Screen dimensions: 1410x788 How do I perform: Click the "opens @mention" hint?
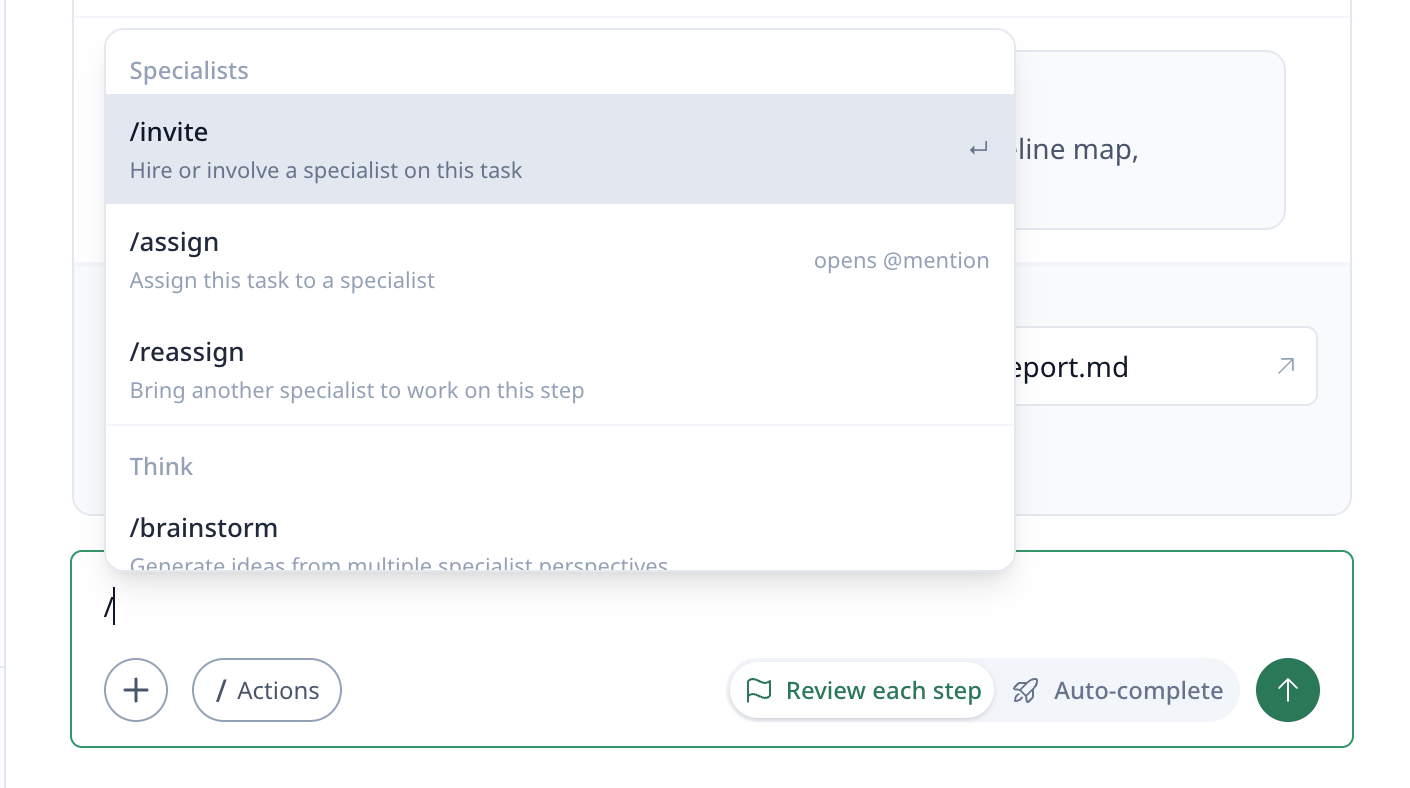[901, 261]
